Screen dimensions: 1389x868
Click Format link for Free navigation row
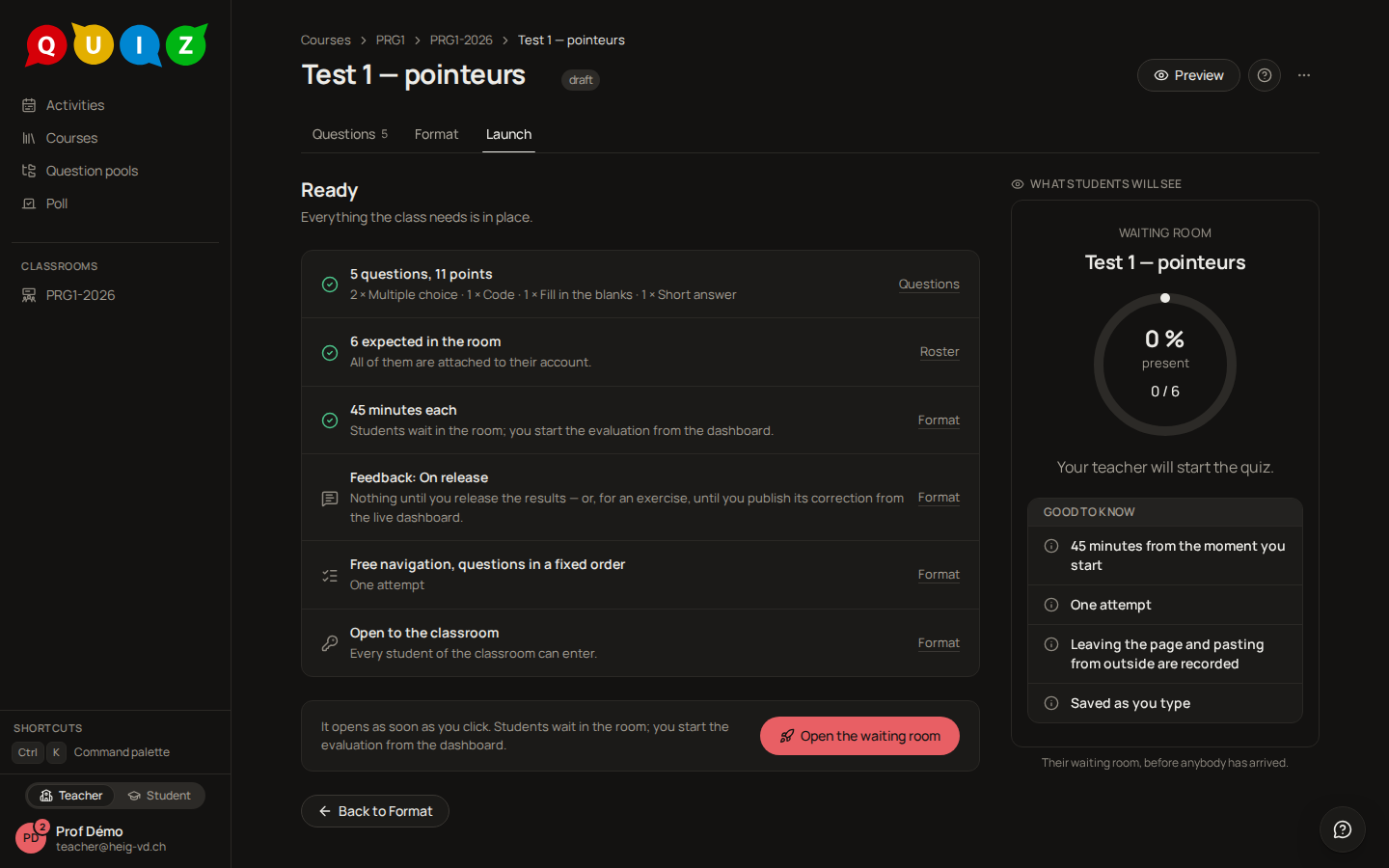939,575
